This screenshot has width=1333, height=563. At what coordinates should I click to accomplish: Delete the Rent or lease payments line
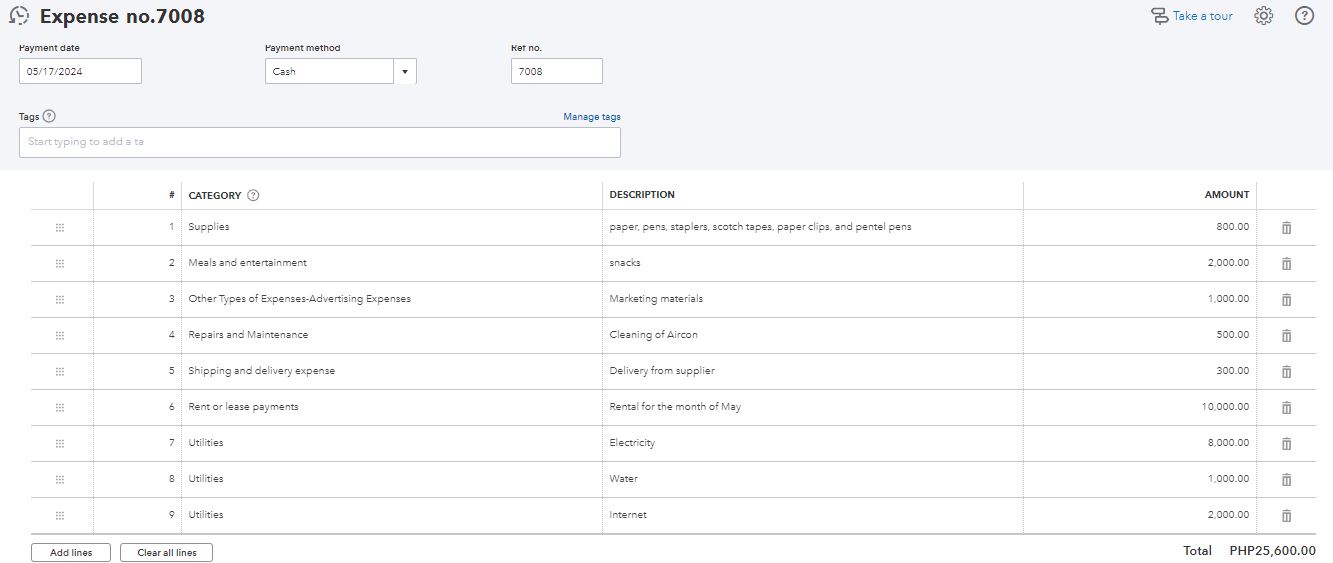(1286, 408)
